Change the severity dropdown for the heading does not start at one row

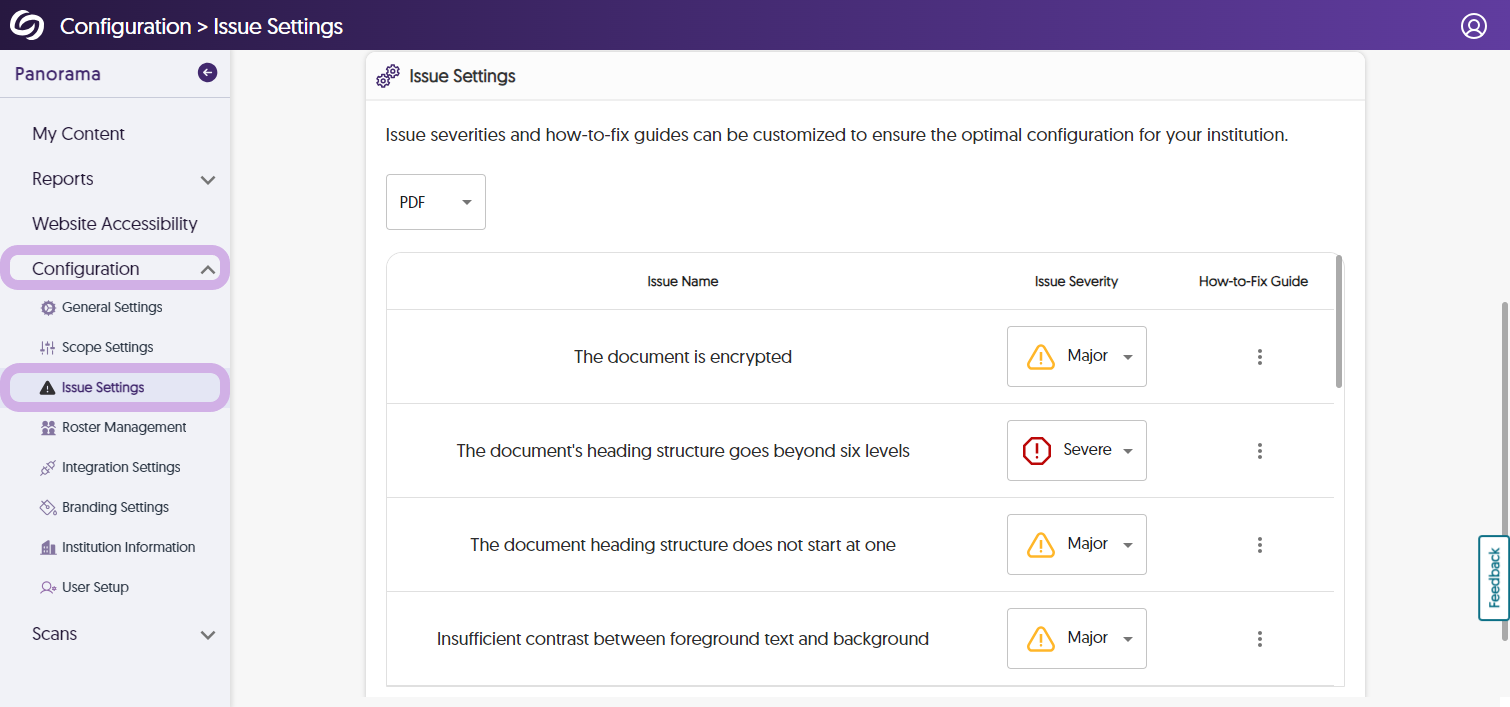coord(1077,545)
